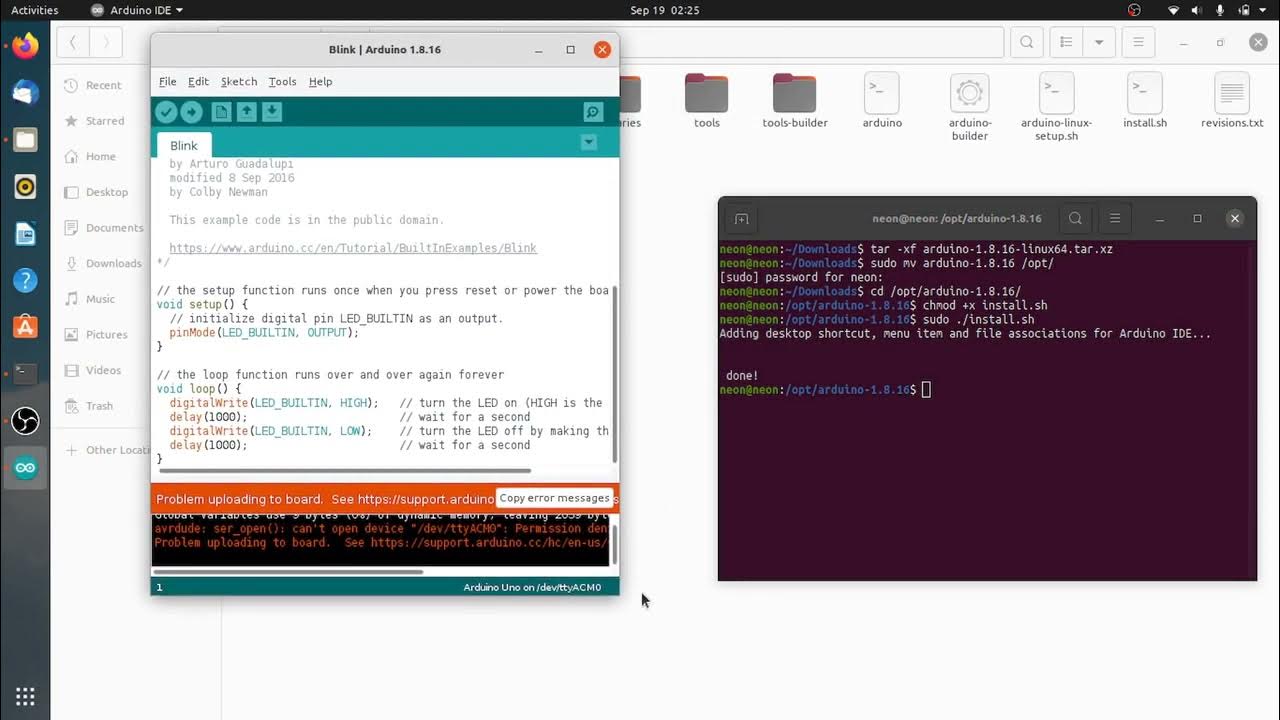Click the Copy error messages button
The width and height of the screenshot is (1280, 720).
554,498
